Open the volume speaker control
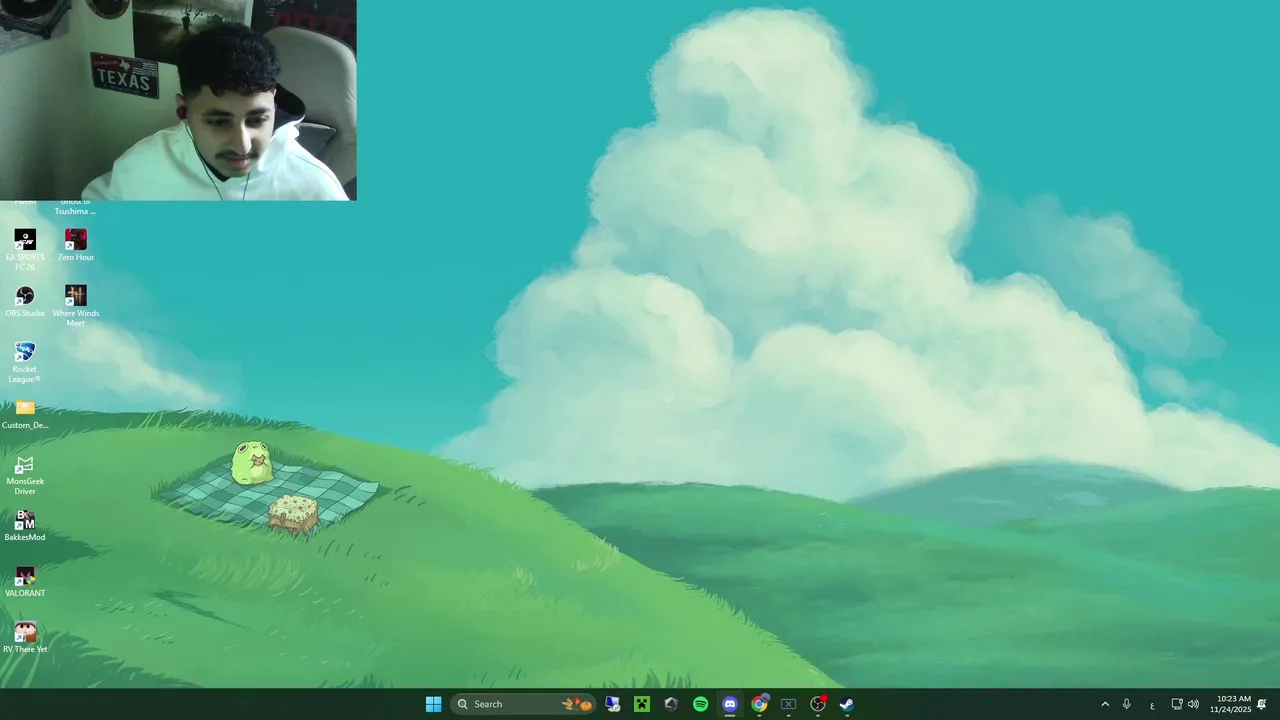This screenshot has width=1280, height=720. [x=1193, y=704]
